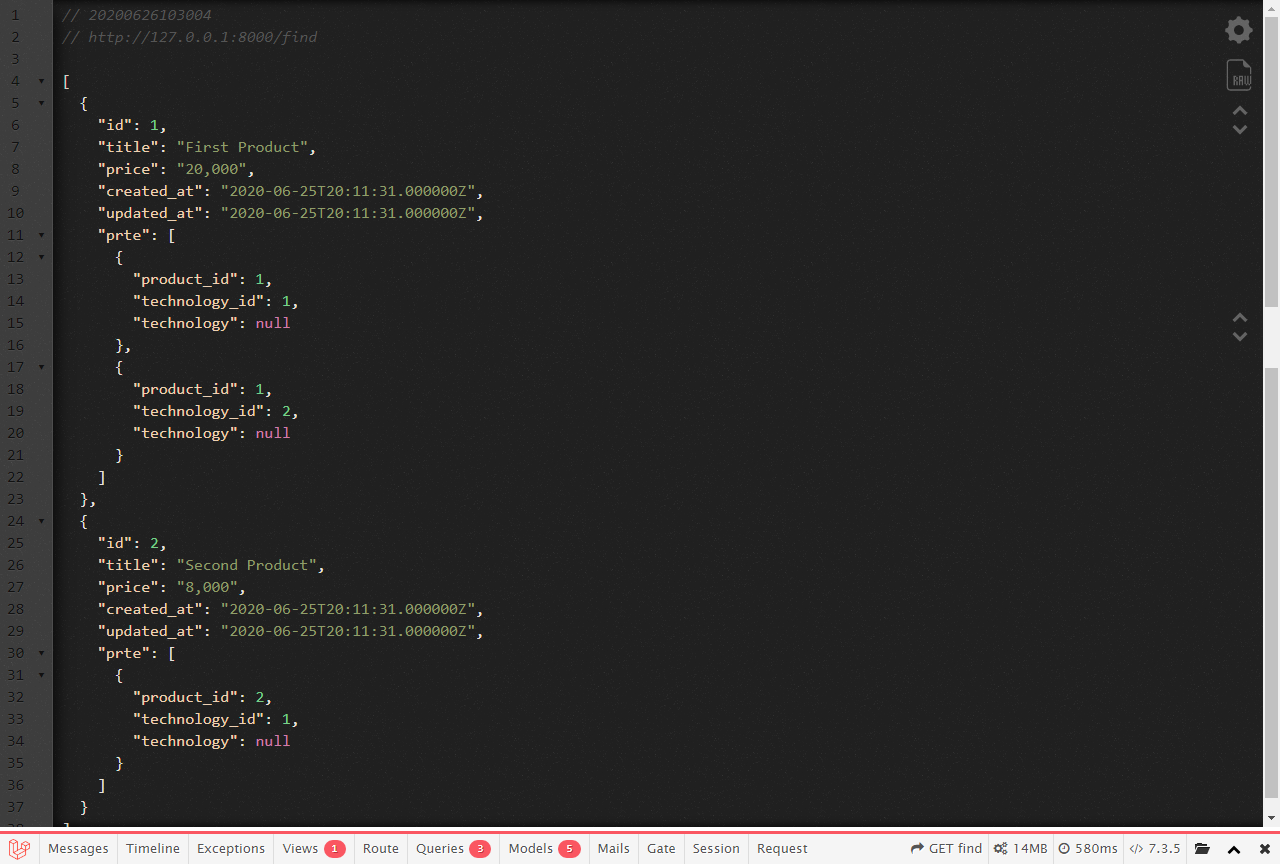The image size is (1280, 864).
Task: Open the Models tab showing 5
Action: pyautogui.click(x=544, y=849)
